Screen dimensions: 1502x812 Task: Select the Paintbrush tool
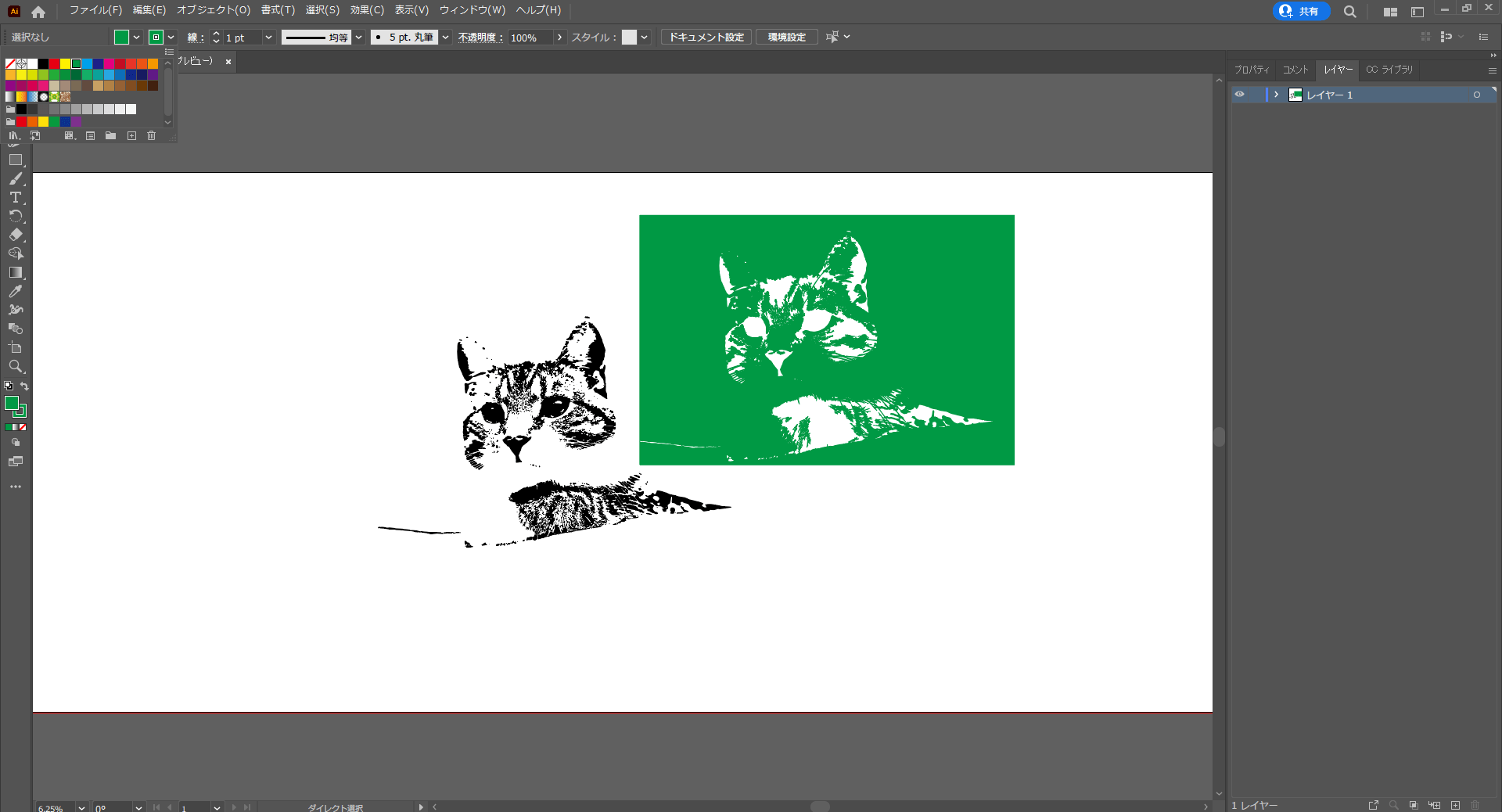tap(15, 179)
